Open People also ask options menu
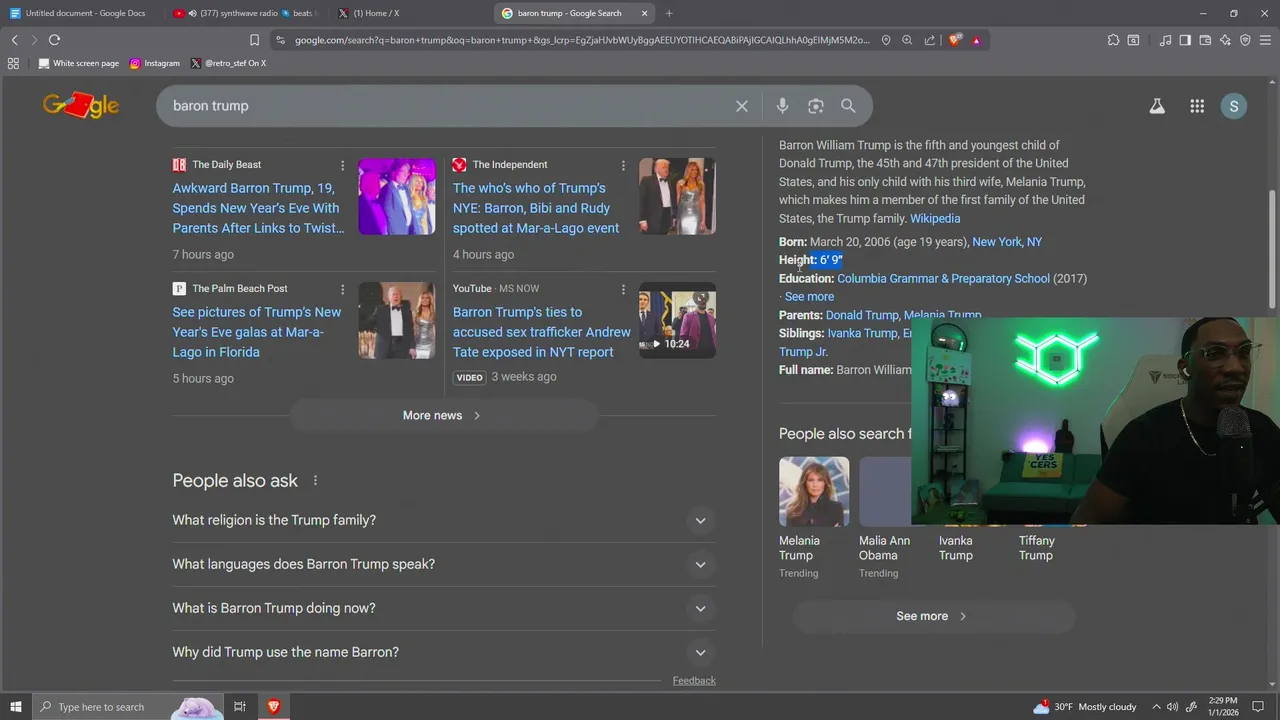 click(315, 481)
